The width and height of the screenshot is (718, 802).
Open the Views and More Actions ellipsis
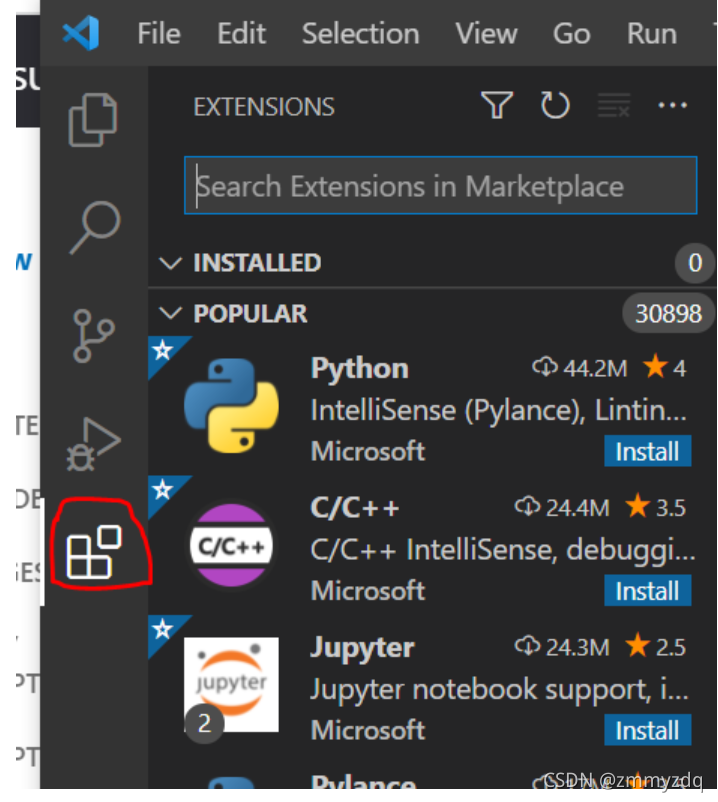coord(672,105)
